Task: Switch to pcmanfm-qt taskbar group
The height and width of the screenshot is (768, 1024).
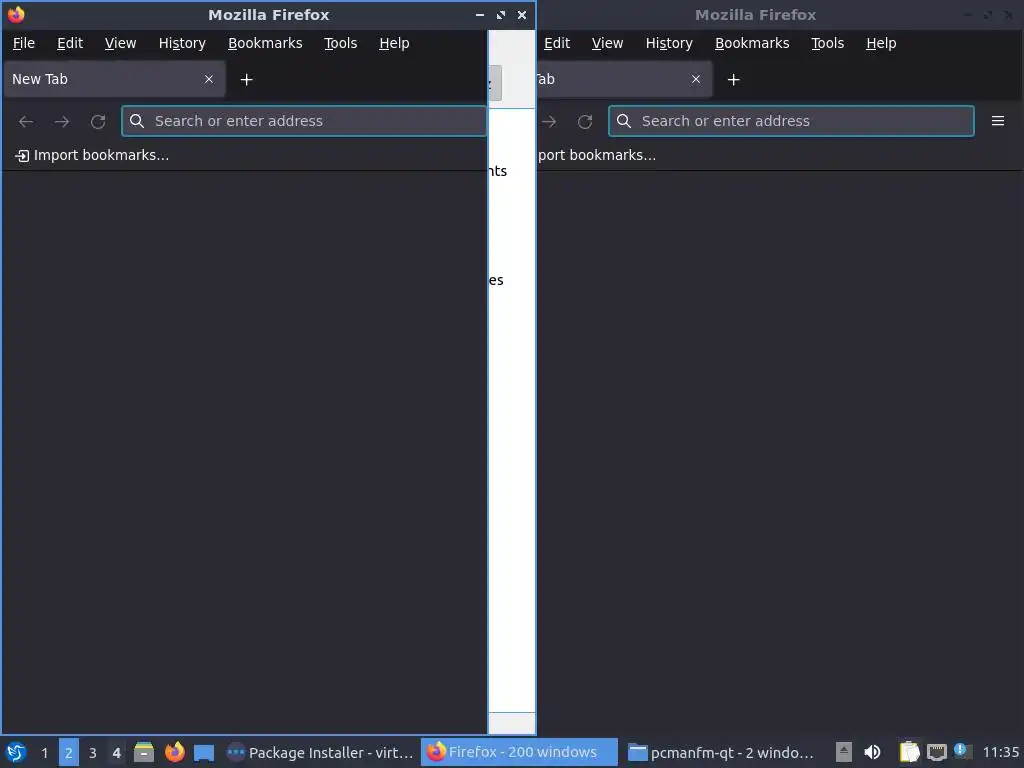Action: pos(721,752)
